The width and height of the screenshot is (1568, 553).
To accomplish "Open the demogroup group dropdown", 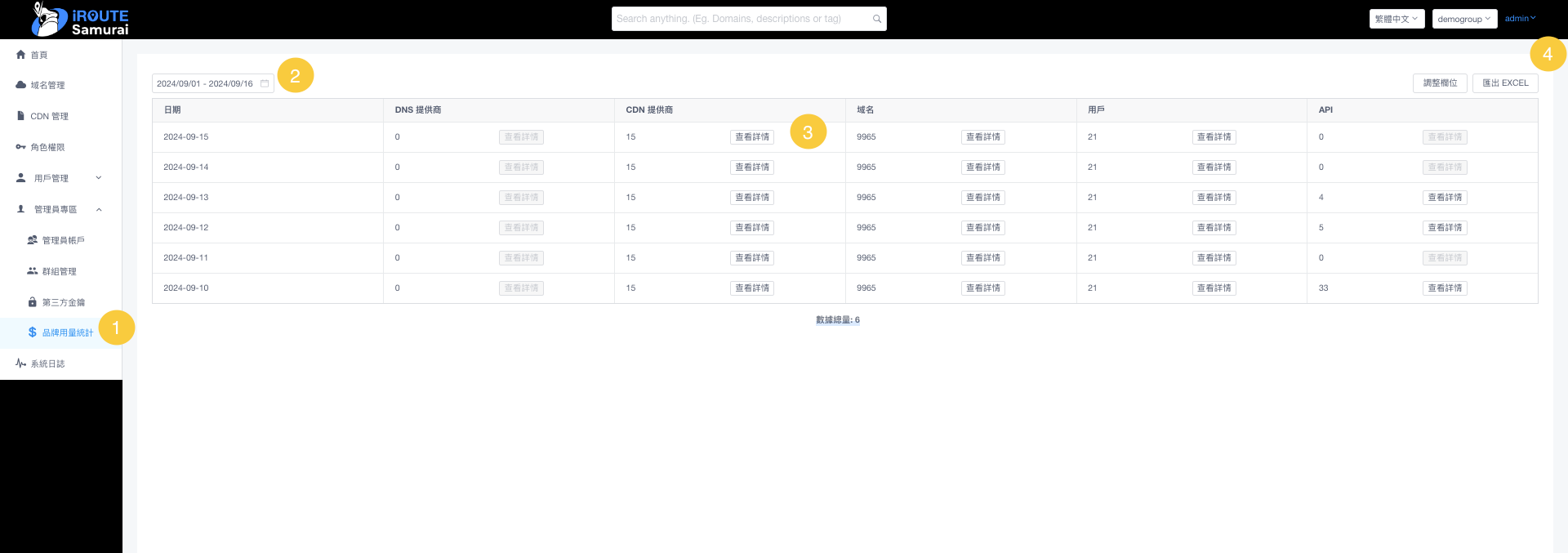I will [x=1464, y=19].
